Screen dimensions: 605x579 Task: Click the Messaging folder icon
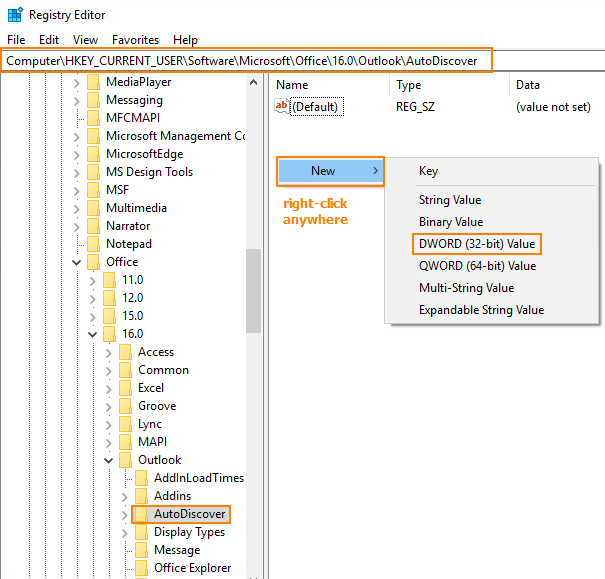[x=93, y=100]
